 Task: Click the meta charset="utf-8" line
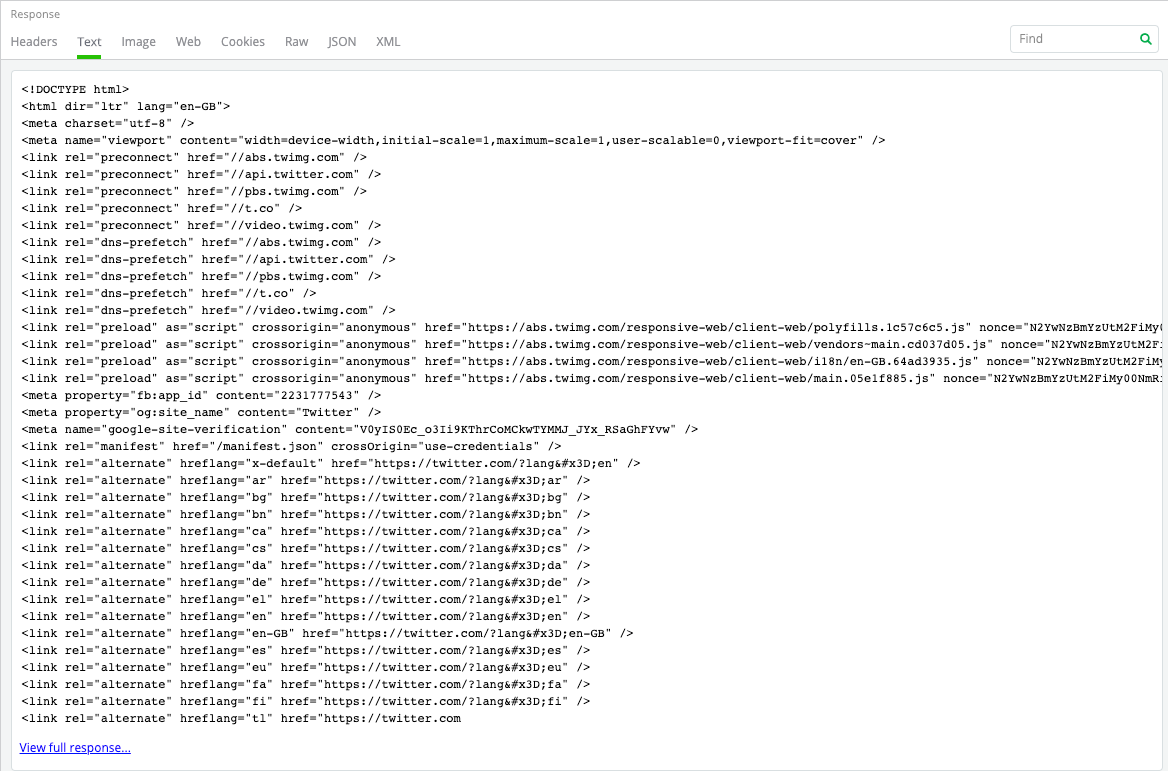pos(108,124)
